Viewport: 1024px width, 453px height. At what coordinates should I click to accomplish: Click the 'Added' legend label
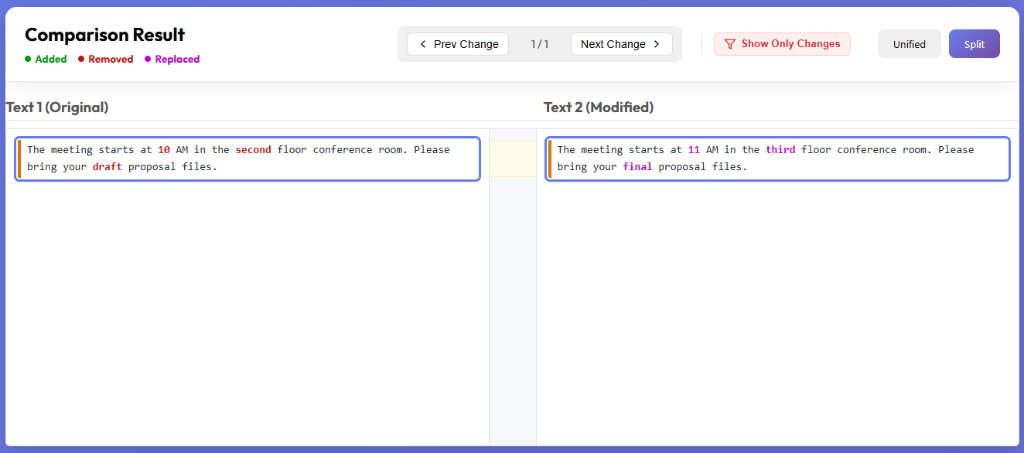coord(50,59)
